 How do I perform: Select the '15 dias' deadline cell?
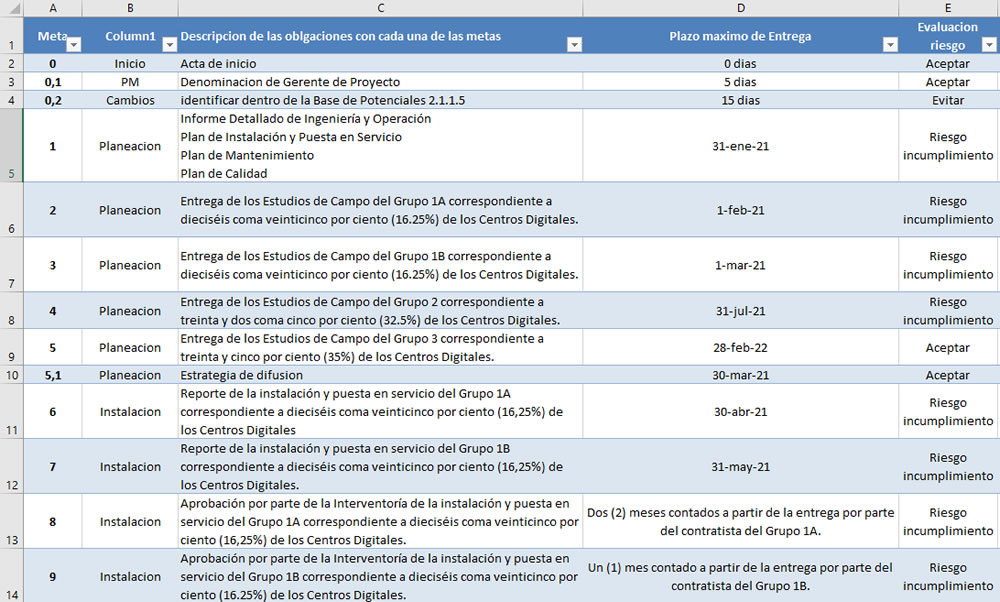click(740, 100)
